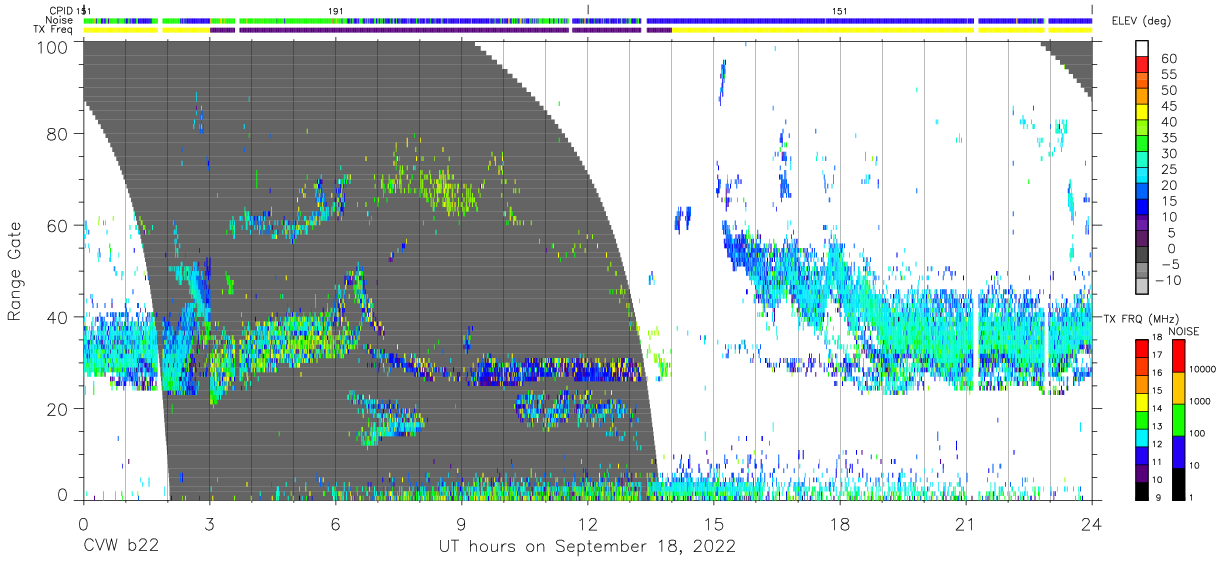Select the 'Range Gate' y-axis label
The width and height of the screenshot is (1228, 567).
click(x=15, y=271)
